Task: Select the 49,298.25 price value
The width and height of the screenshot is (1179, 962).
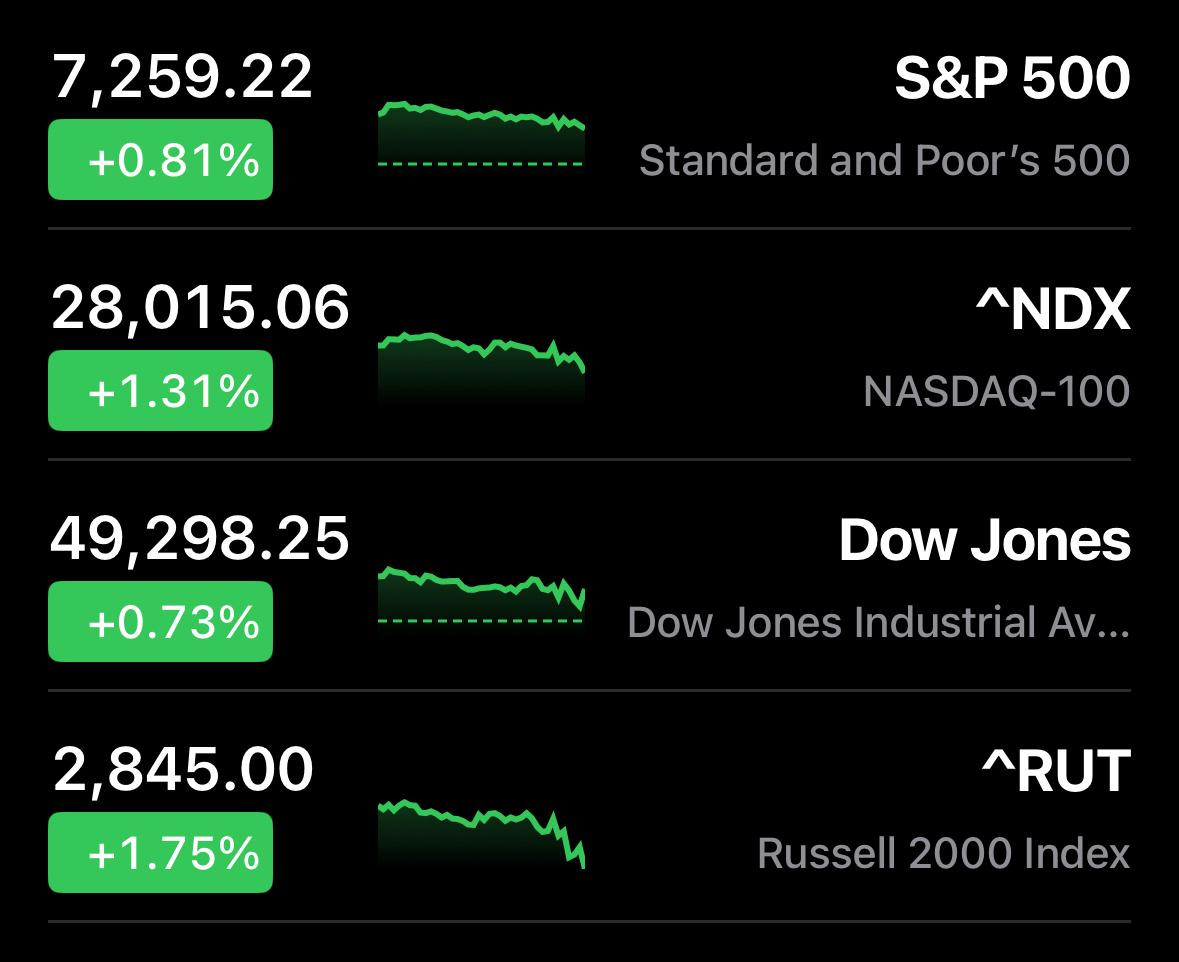Action: click(x=200, y=539)
